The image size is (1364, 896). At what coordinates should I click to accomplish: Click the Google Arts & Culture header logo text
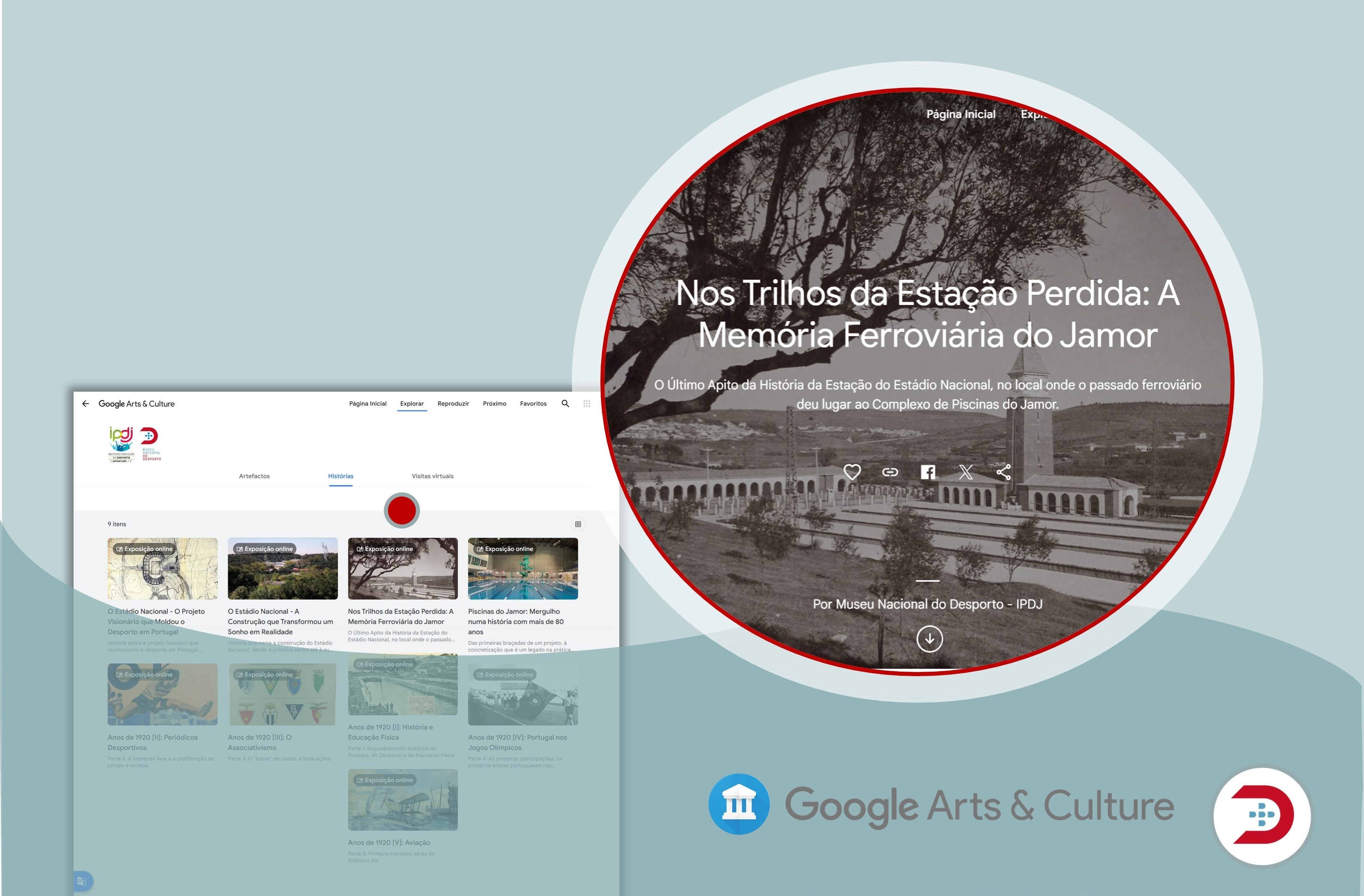(x=136, y=404)
